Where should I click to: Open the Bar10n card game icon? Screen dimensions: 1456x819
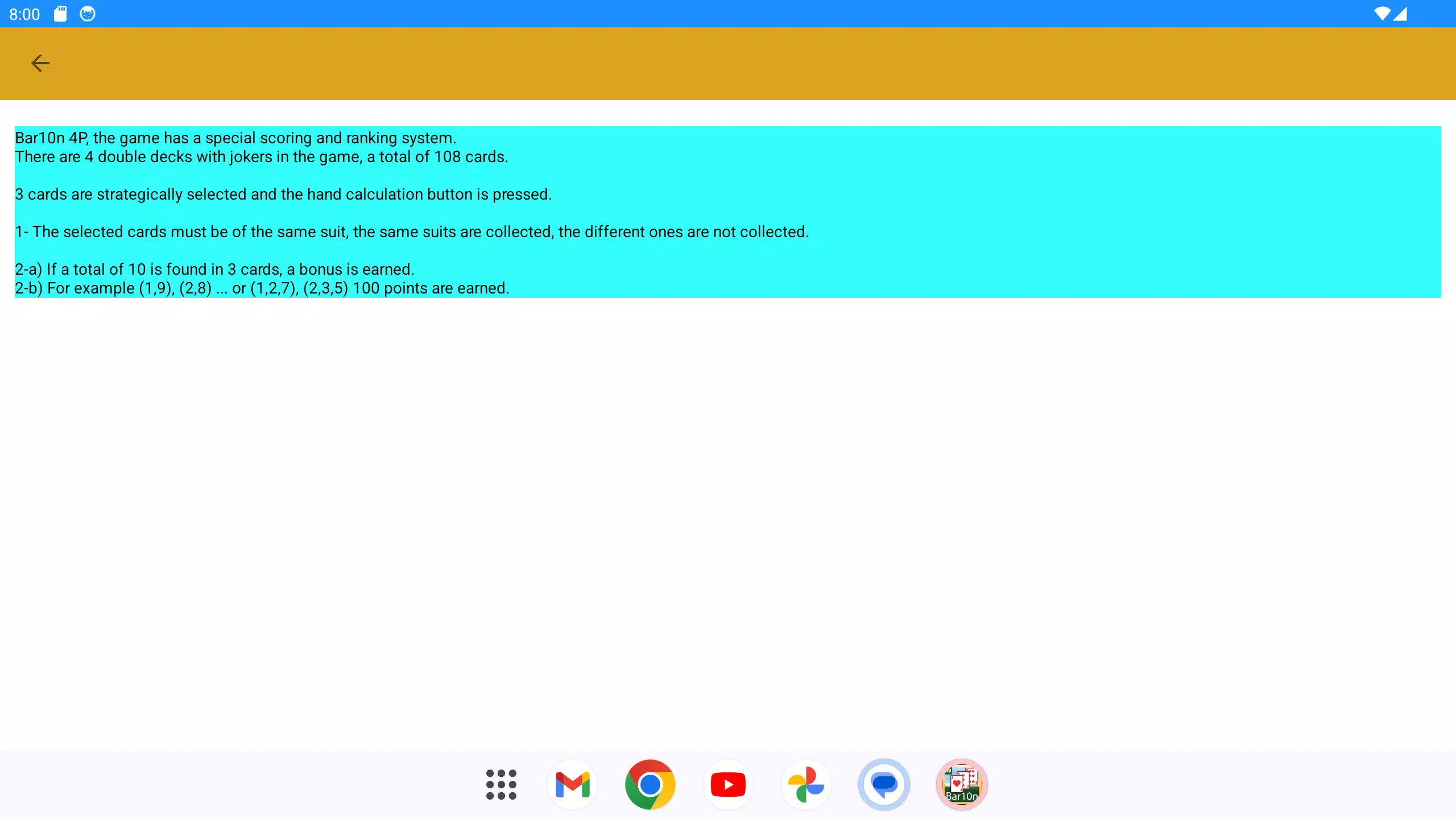coord(962,784)
